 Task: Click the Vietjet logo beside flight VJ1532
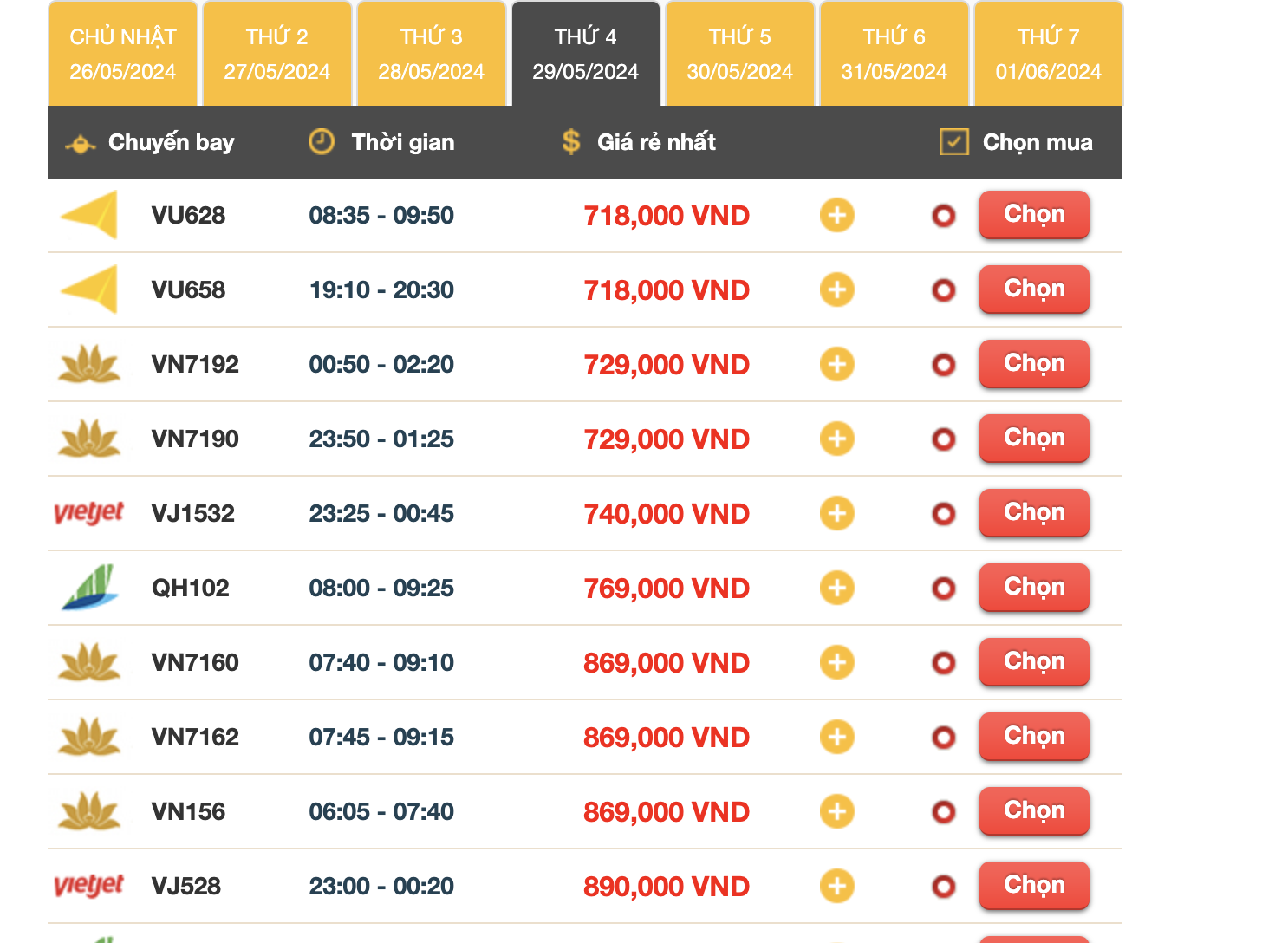click(x=88, y=513)
